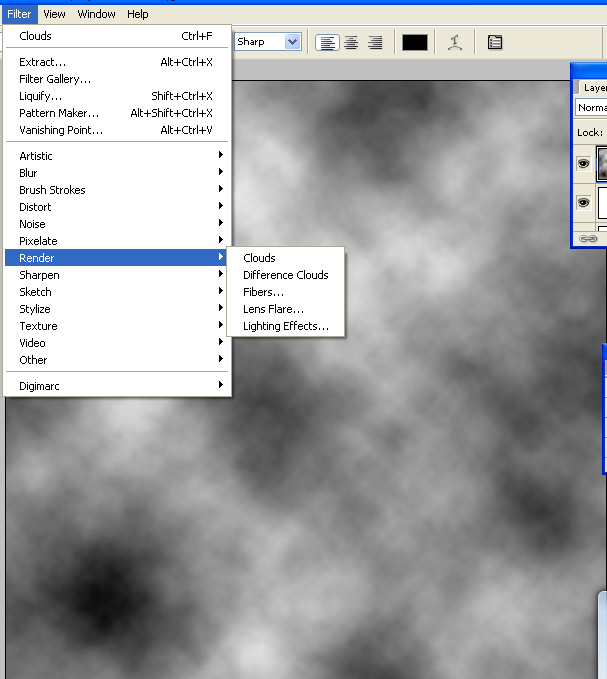Click the right align text icon
Viewport: 607px width, 679px height.
[x=375, y=42]
